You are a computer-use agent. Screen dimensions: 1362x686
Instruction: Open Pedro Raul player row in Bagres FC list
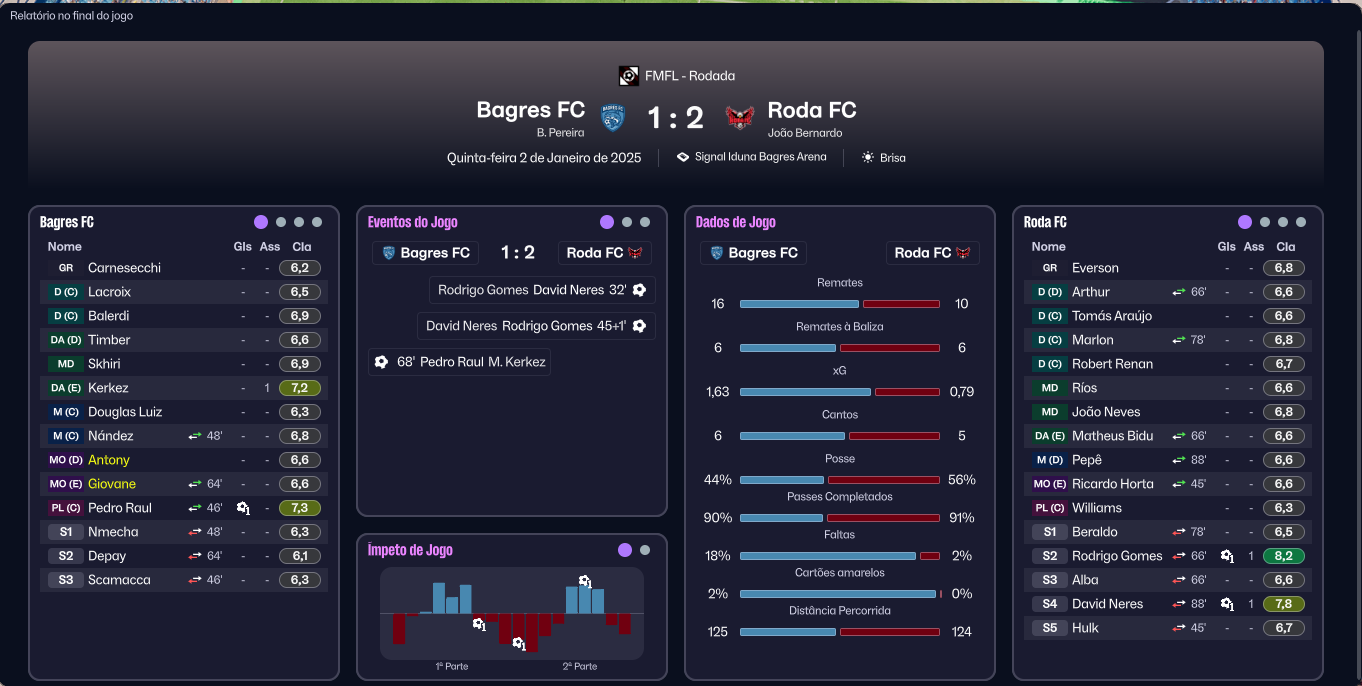click(183, 508)
